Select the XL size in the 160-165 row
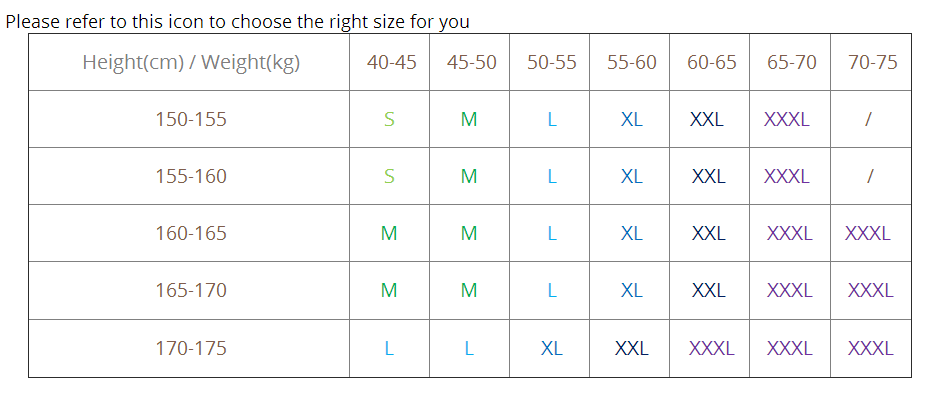The image size is (933, 410). pos(631,233)
